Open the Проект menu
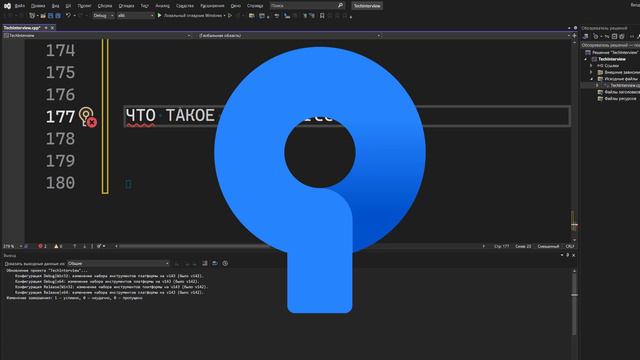Screen dimensions: 640x360 84,6
